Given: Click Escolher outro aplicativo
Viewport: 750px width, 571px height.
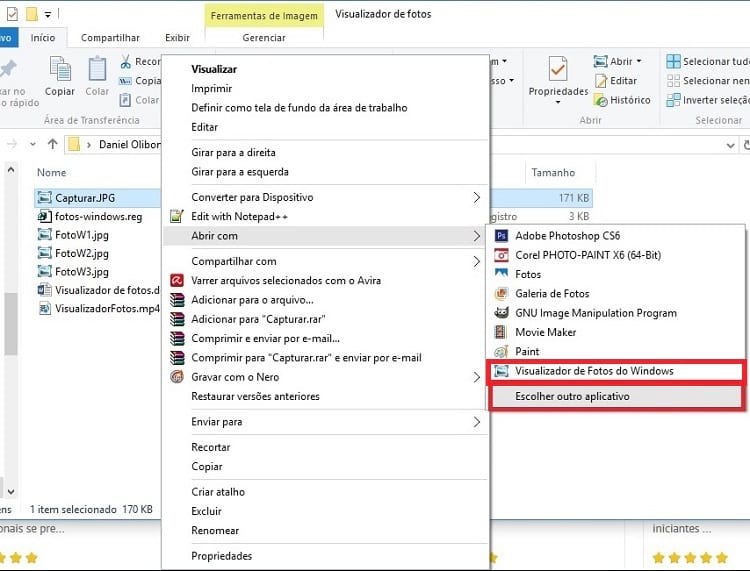Looking at the screenshot, I should pos(616,396).
